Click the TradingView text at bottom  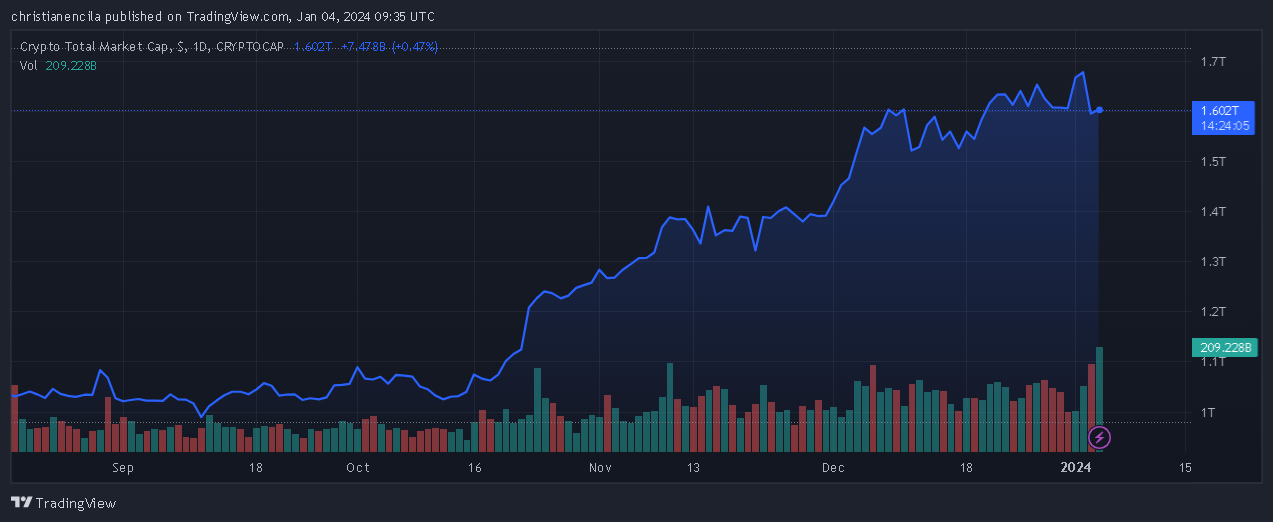pos(76,503)
